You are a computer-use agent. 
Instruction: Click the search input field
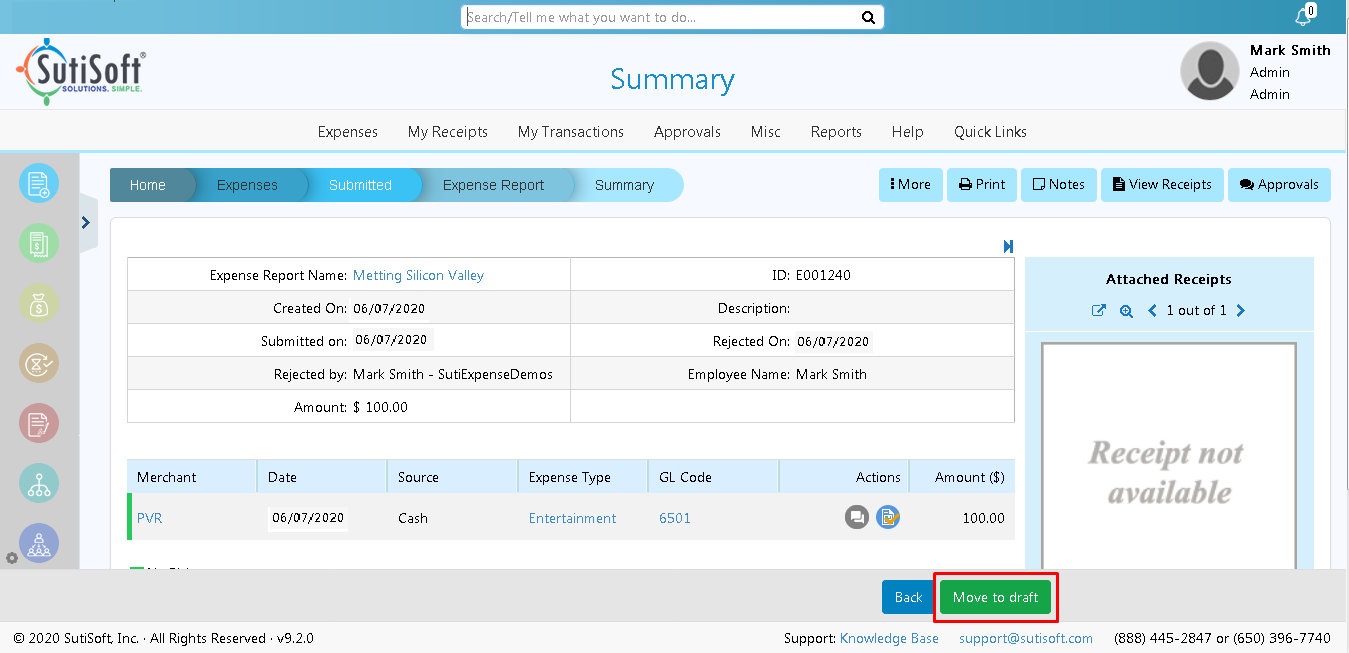[x=662, y=17]
